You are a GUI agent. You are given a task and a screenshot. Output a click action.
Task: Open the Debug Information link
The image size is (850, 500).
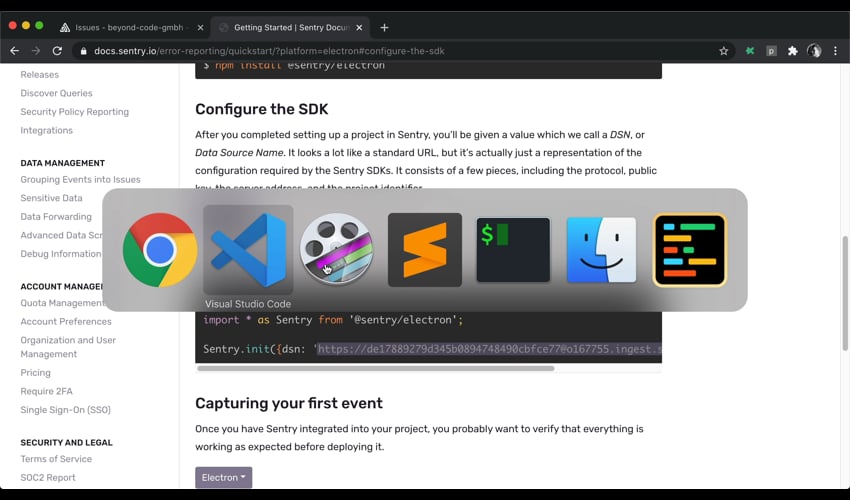click(61, 254)
